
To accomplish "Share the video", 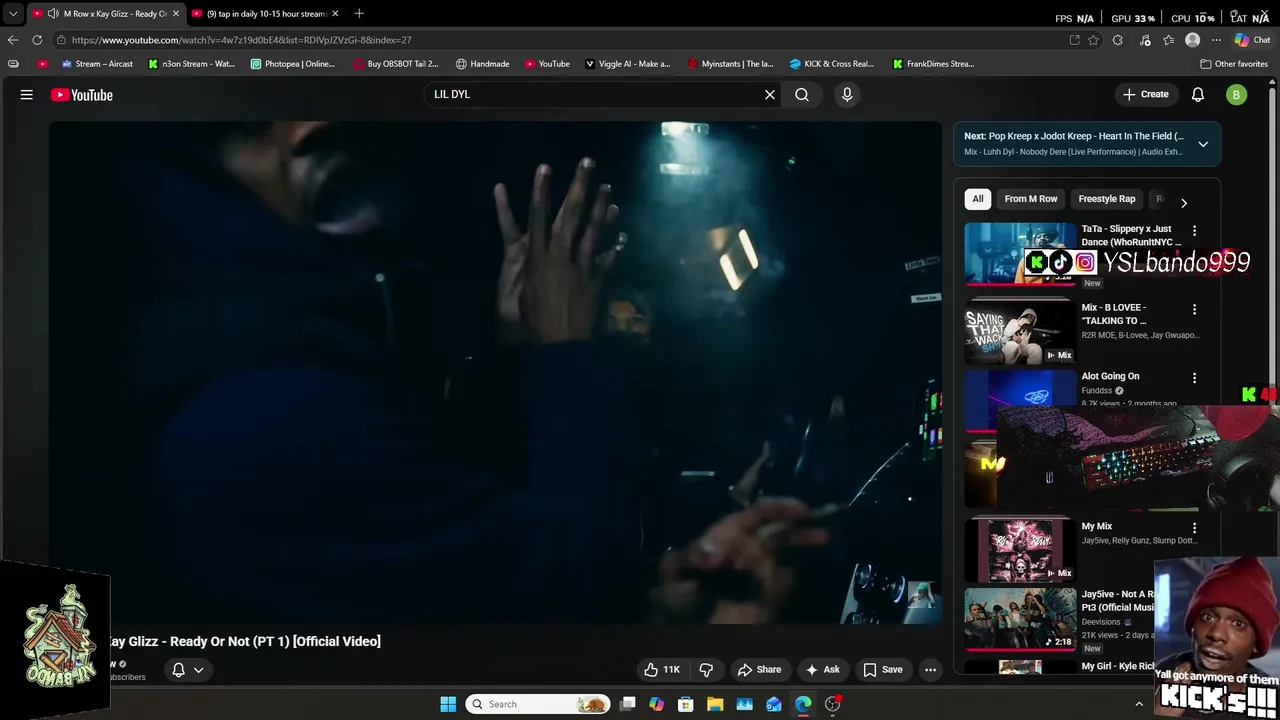I will point(759,670).
